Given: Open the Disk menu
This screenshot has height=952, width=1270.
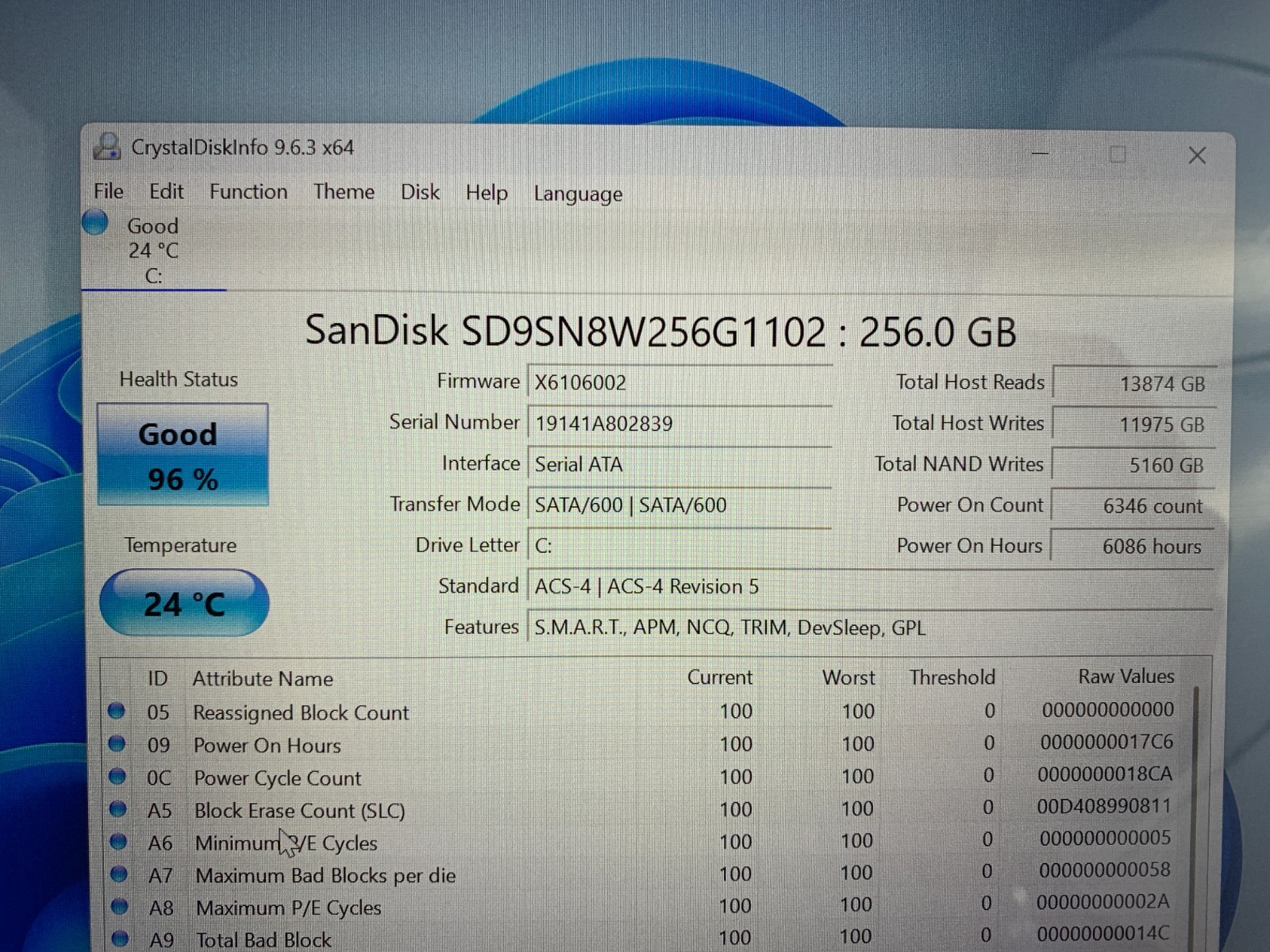Looking at the screenshot, I should [420, 192].
